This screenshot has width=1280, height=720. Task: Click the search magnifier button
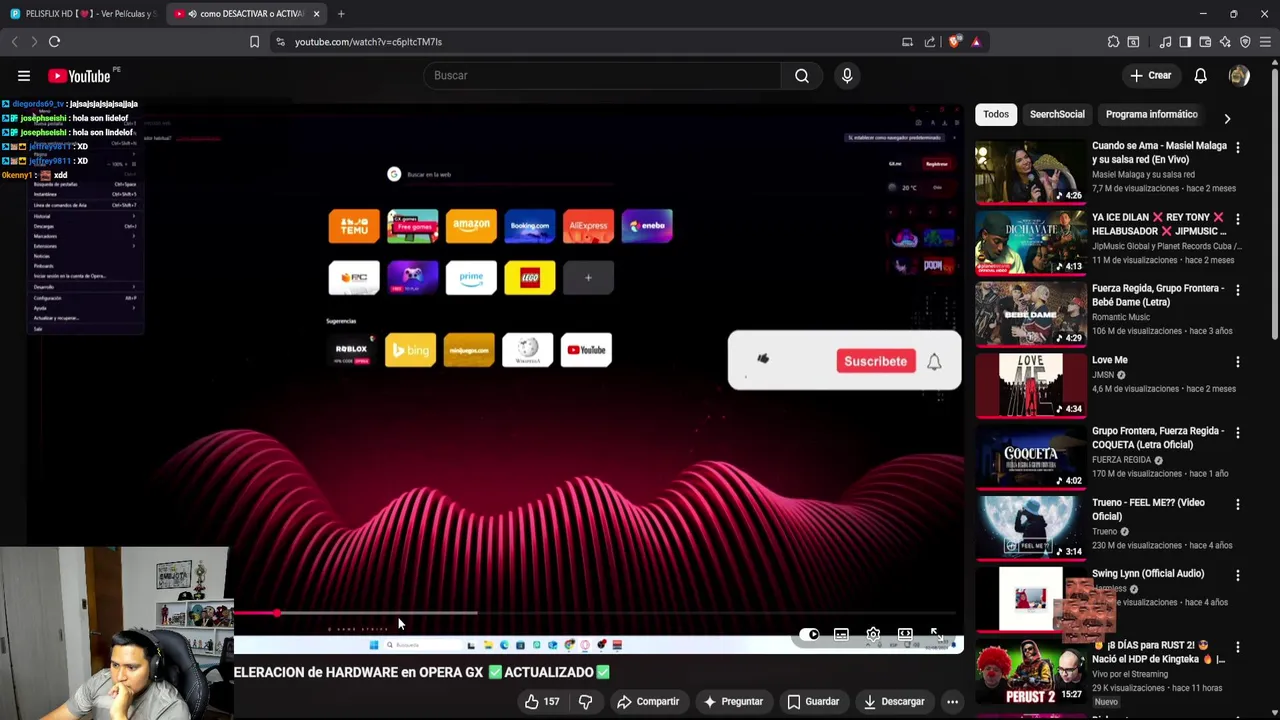click(802, 75)
